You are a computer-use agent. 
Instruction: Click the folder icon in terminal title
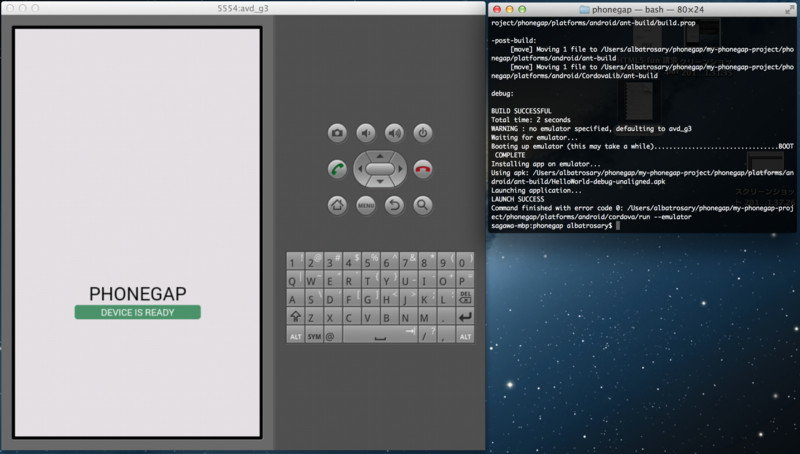(x=584, y=9)
